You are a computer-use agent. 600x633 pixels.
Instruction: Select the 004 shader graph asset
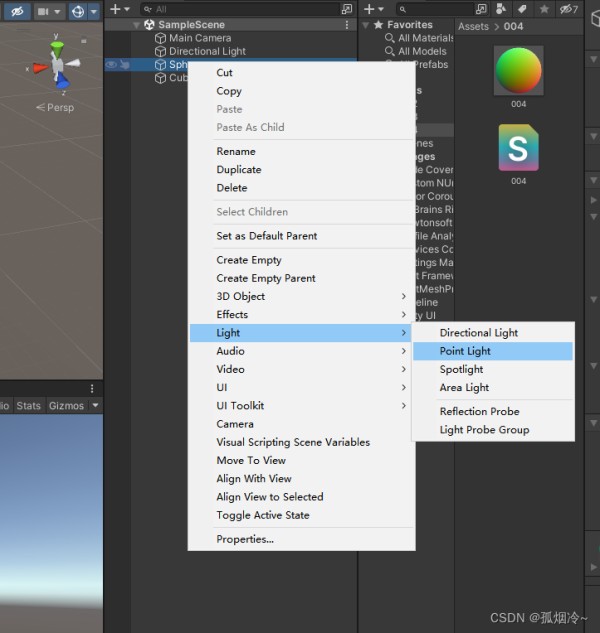tap(518, 148)
